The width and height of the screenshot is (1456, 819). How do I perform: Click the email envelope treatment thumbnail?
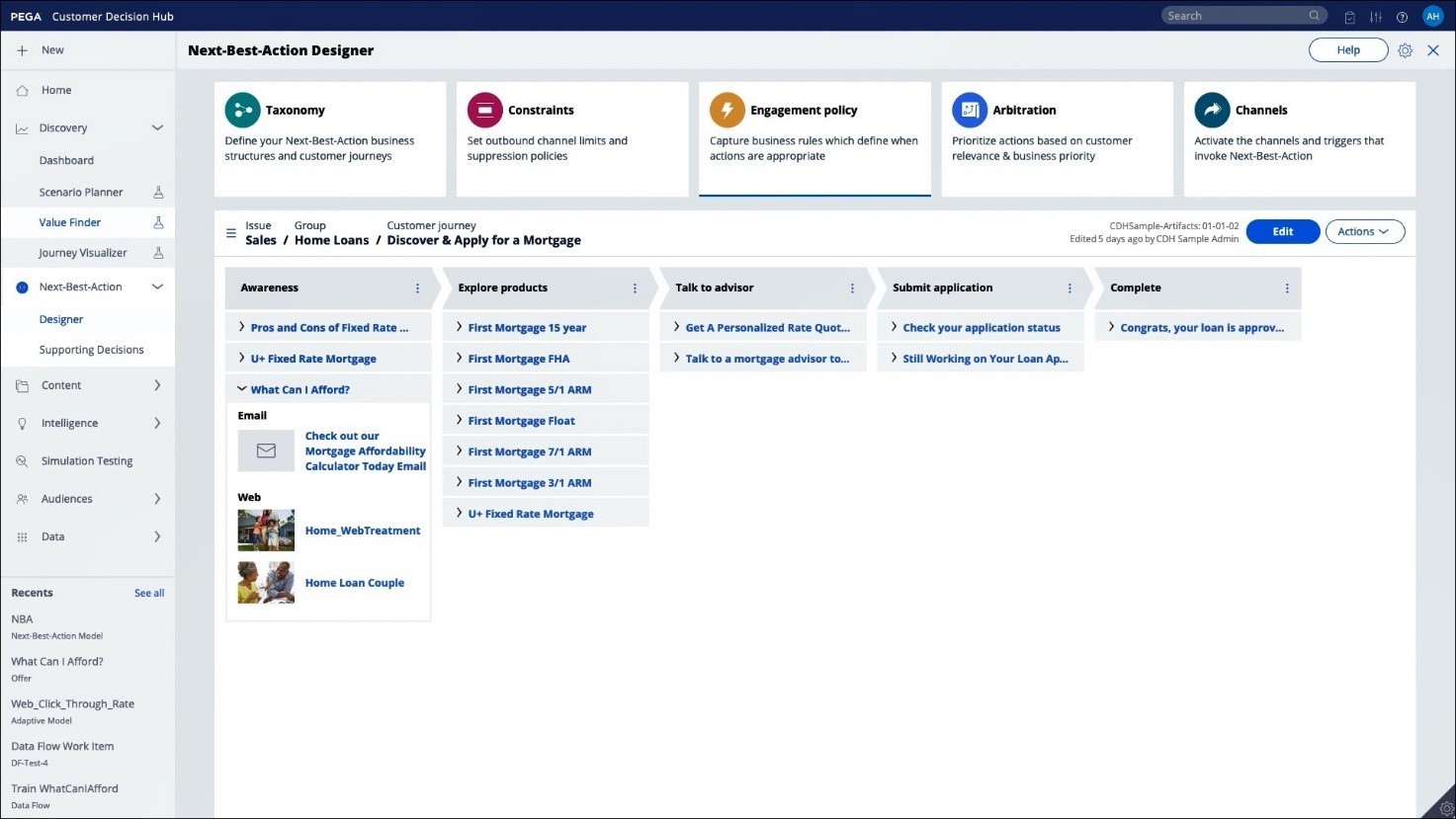point(266,450)
